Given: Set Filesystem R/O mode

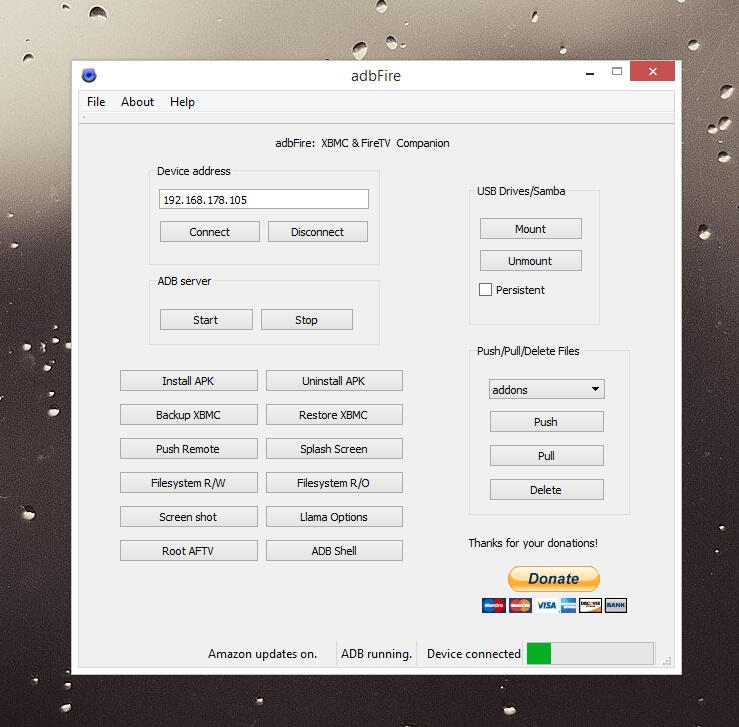Looking at the screenshot, I should click(334, 482).
